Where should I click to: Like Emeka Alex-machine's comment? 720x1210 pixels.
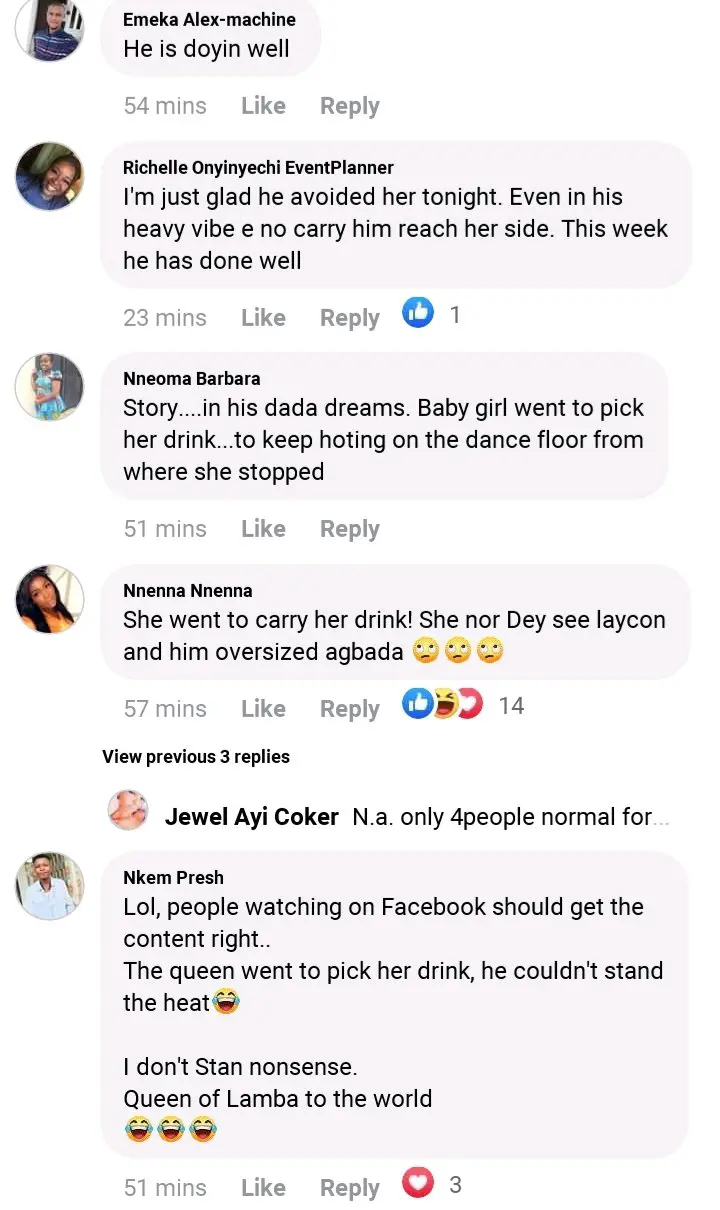263,106
